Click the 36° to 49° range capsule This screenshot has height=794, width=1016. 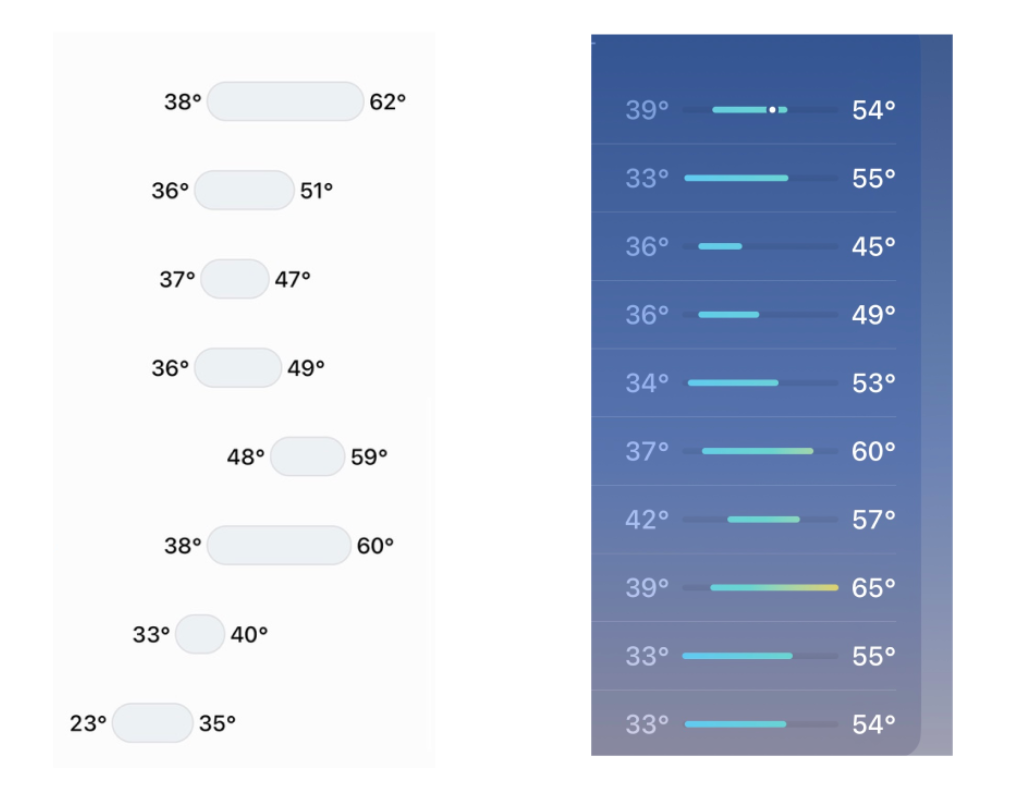(x=237, y=367)
